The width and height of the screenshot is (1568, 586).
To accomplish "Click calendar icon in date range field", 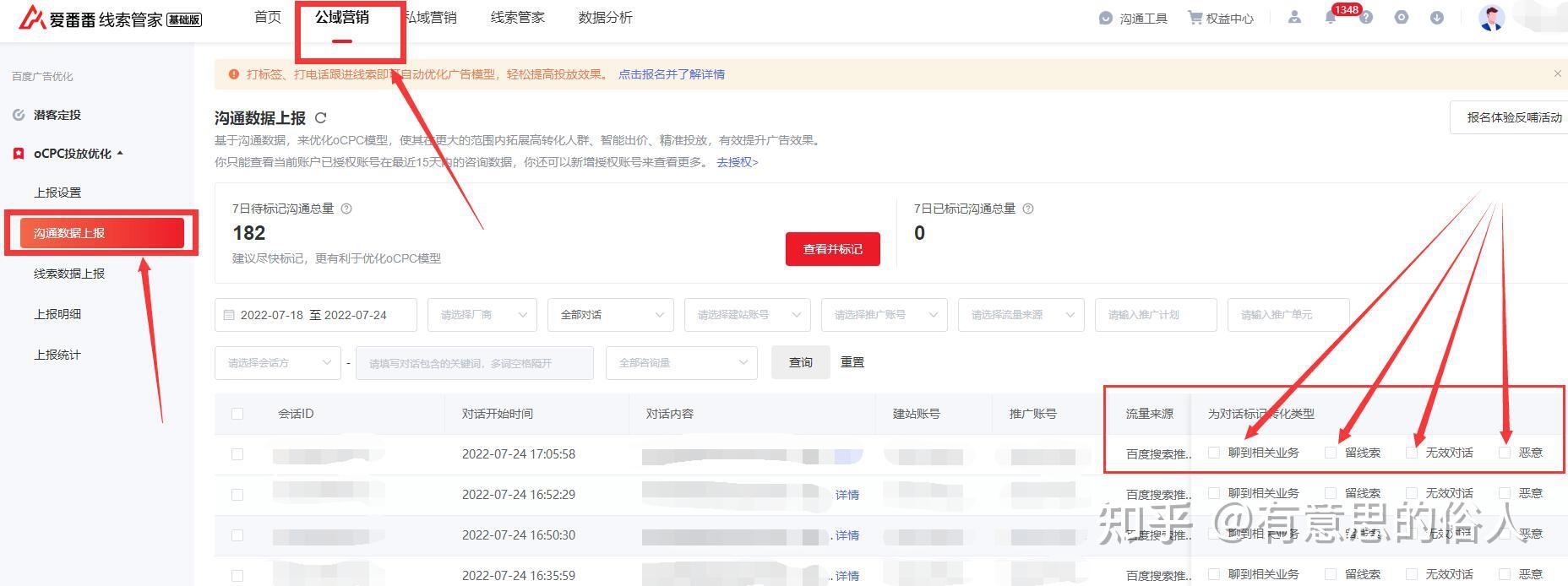I will click(228, 315).
